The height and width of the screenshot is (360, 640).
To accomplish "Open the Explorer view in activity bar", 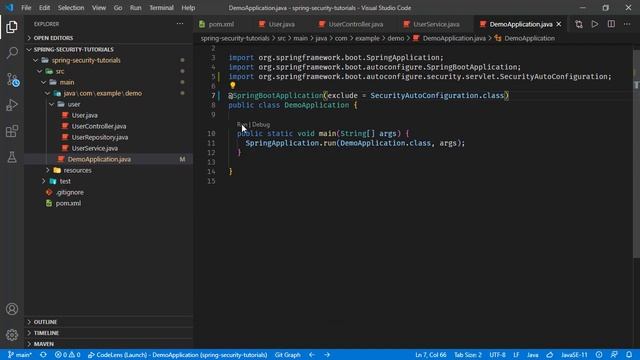I will coord(12,27).
